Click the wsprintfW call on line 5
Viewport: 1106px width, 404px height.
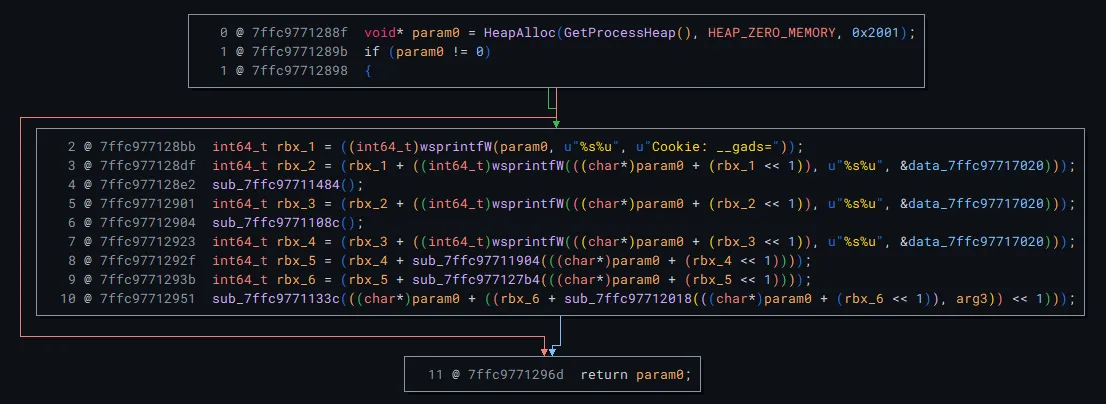tap(530, 204)
